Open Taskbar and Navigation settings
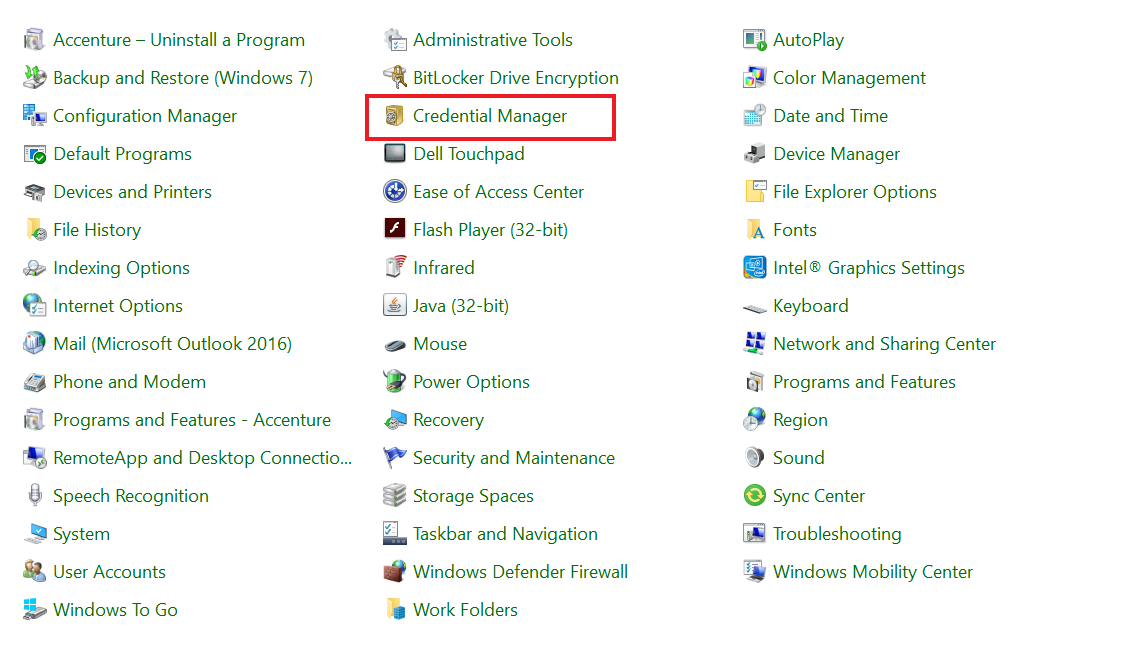 [x=505, y=533]
